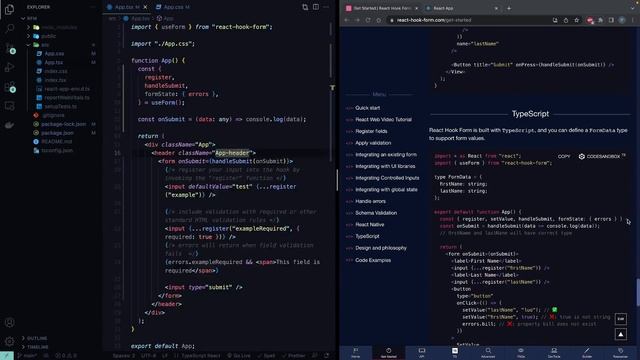Open App.tsx in the file tree

(54, 62)
